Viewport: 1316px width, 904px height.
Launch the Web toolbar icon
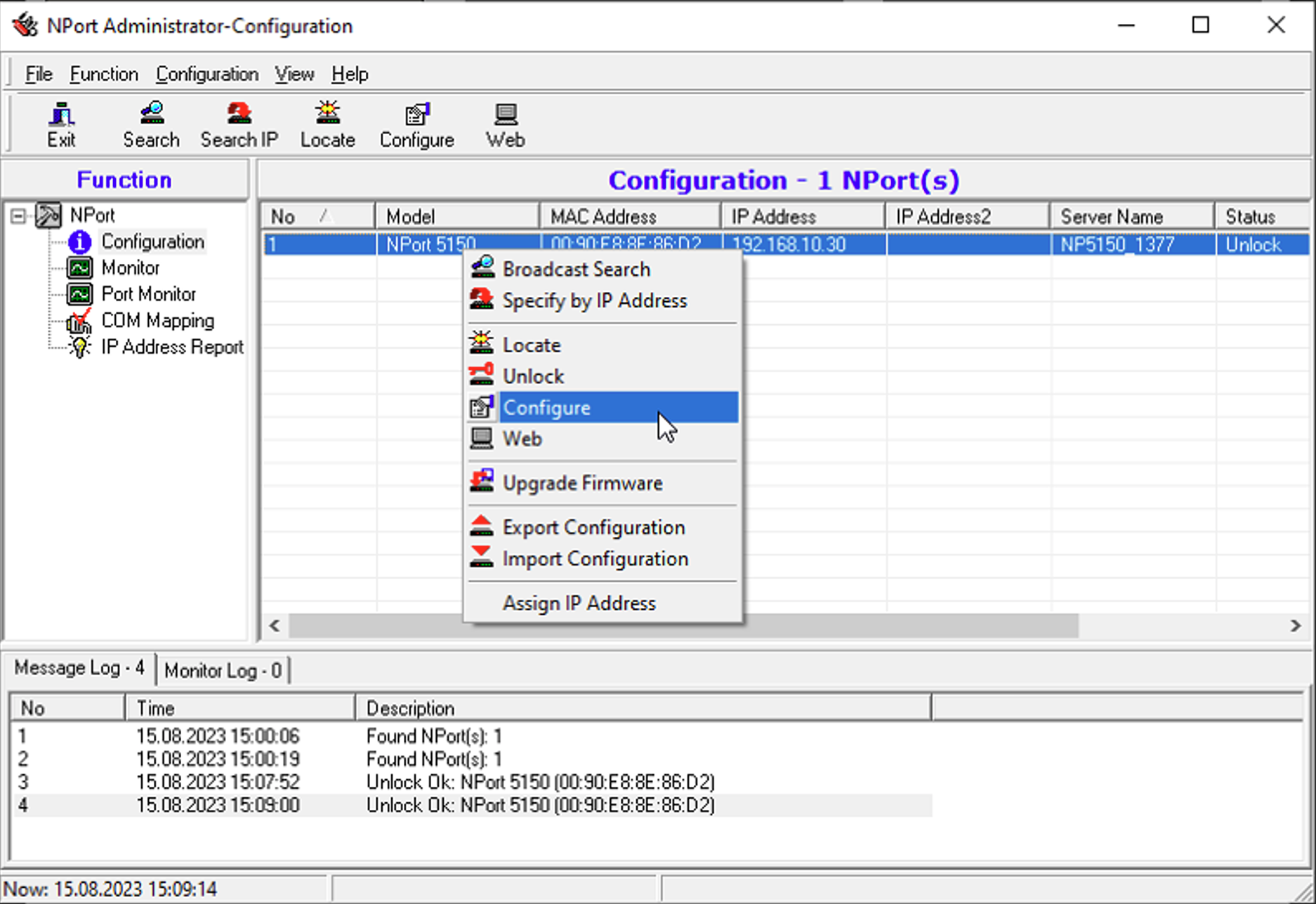(504, 124)
